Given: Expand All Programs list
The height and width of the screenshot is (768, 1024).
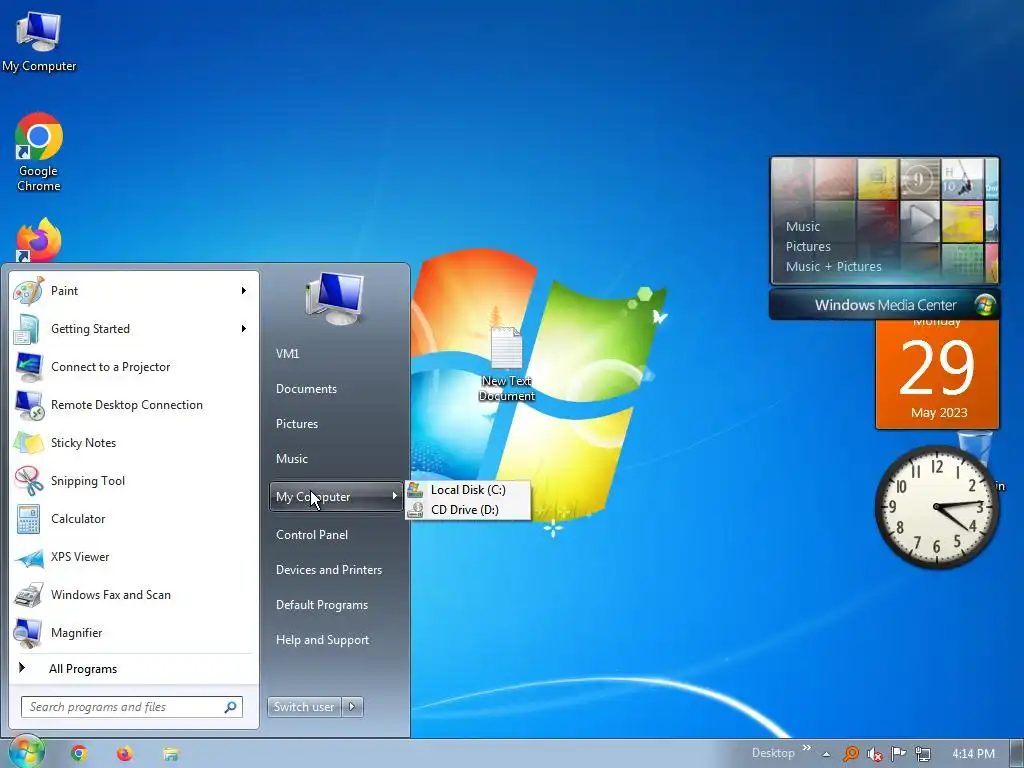Looking at the screenshot, I should 134,669.
